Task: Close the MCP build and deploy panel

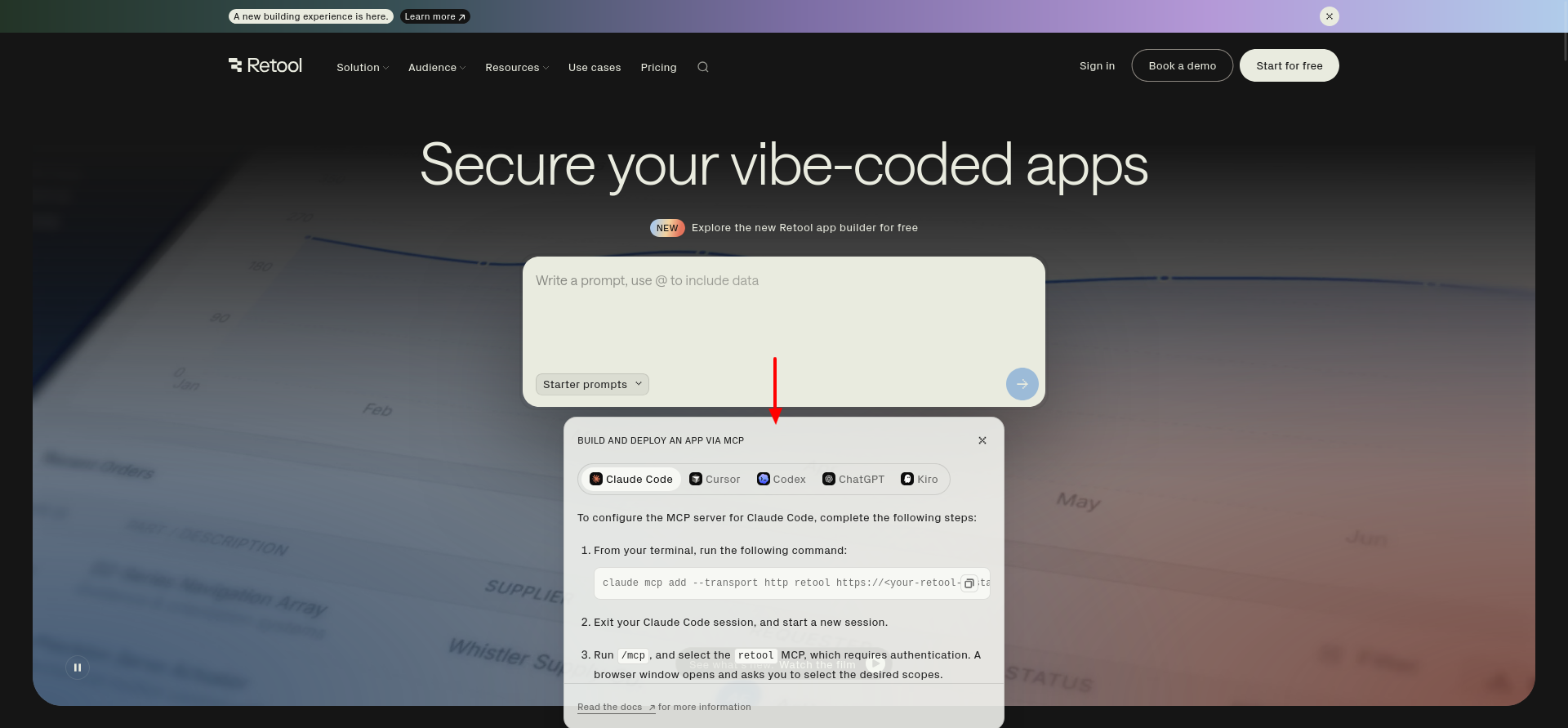Action: point(982,440)
